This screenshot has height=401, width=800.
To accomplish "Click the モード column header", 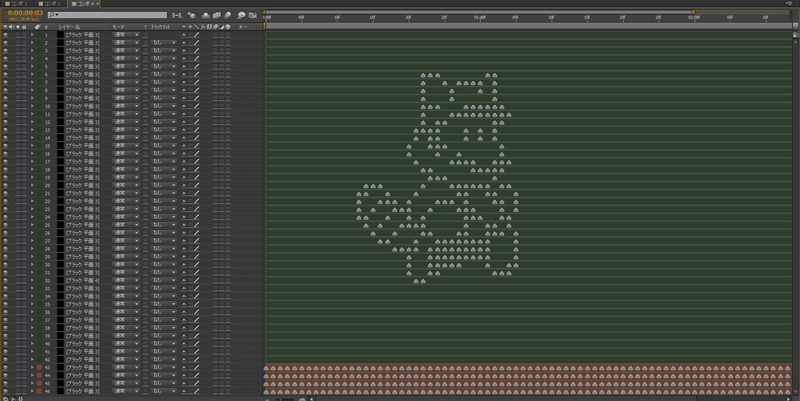I will 118,27.
